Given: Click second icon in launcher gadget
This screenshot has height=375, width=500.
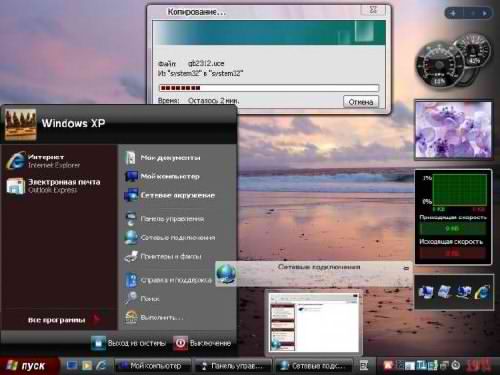Looking at the screenshot, I should [445, 292].
